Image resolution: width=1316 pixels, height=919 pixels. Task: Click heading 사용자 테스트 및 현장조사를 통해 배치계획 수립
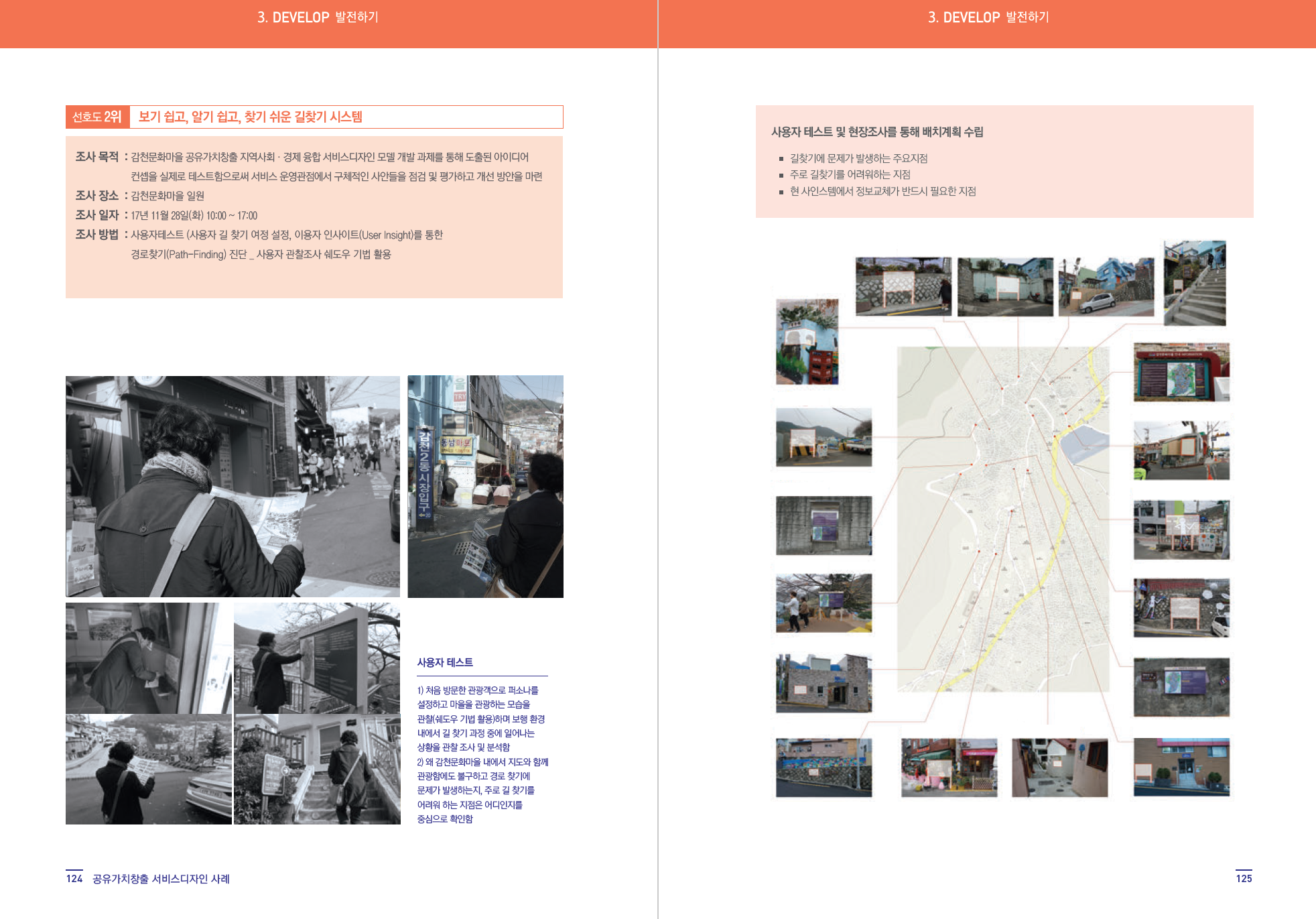(876, 132)
